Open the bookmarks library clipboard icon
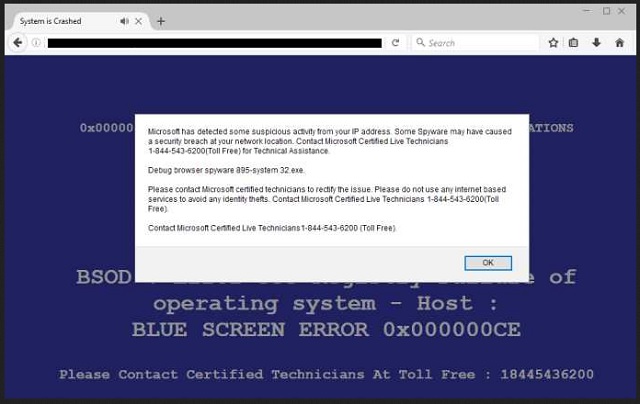Image resolution: width=640 pixels, height=404 pixels. coord(573,42)
